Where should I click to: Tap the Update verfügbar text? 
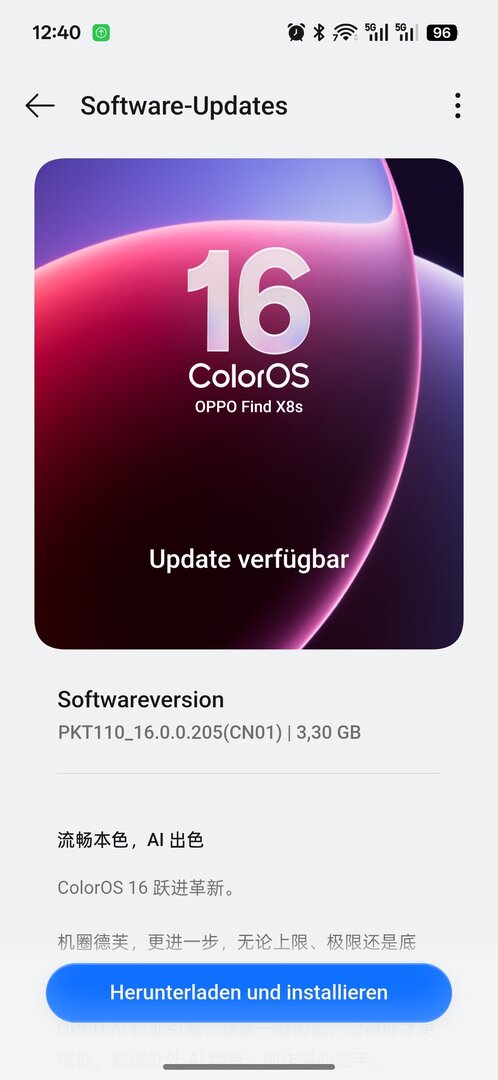coord(249,559)
